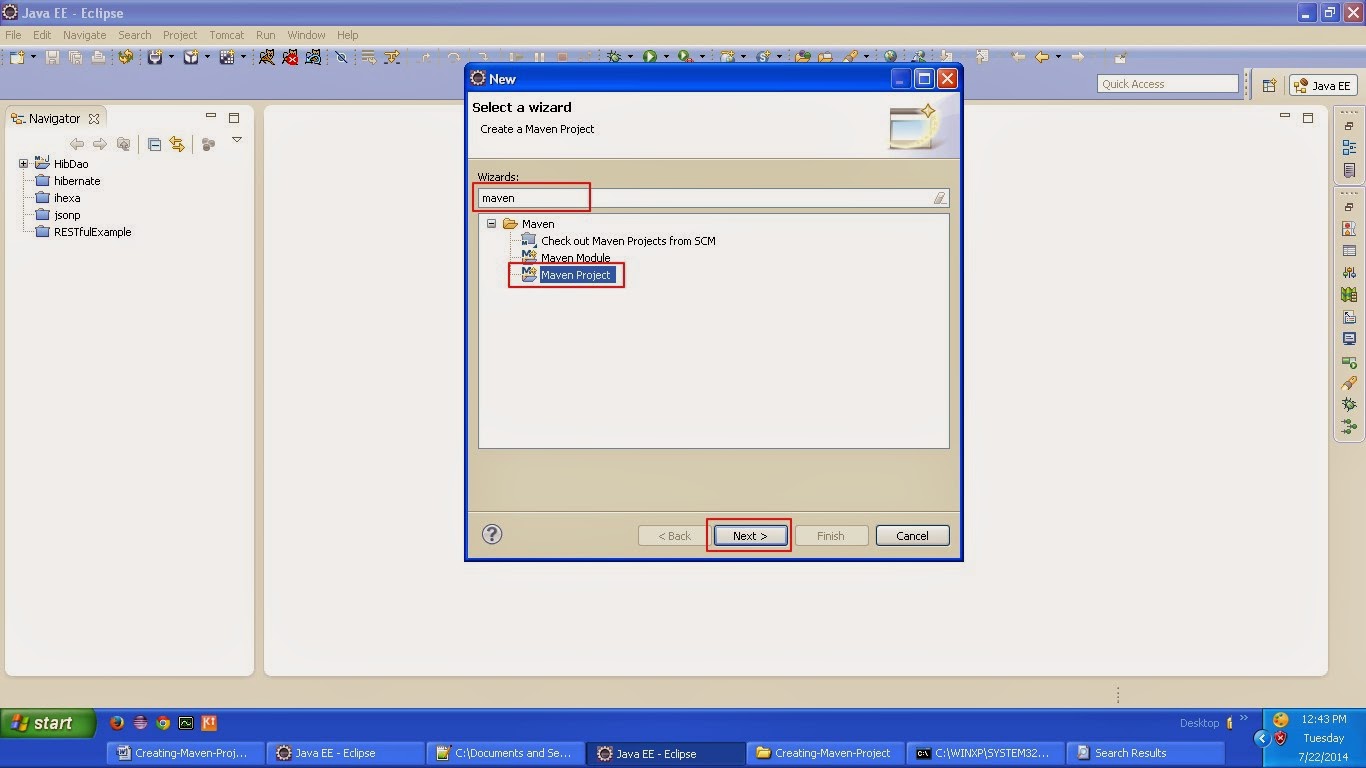Click the Restart Tomcat icon
The width and height of the screenshot is (1366, 768).
tap(314, 57)
